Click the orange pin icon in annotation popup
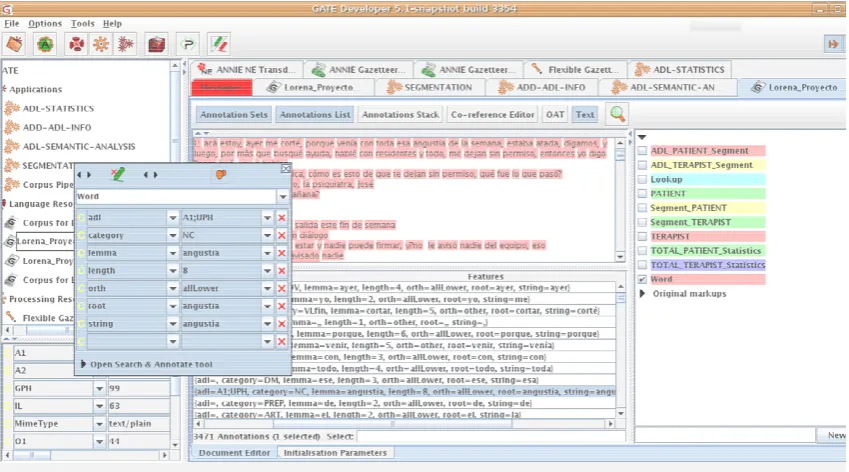This screenshot has height=472, width=849. tap(220, 174)
